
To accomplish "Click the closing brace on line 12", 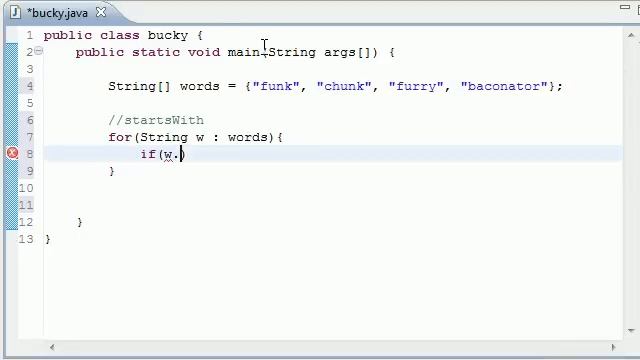I will coord(80,222).
